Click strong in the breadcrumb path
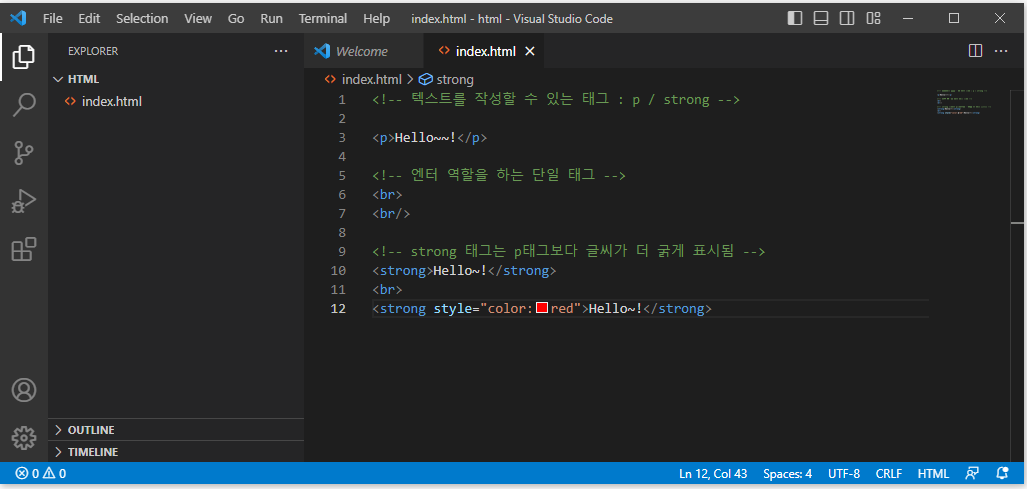The image size is (1027, 489). (x=455, y=80)
